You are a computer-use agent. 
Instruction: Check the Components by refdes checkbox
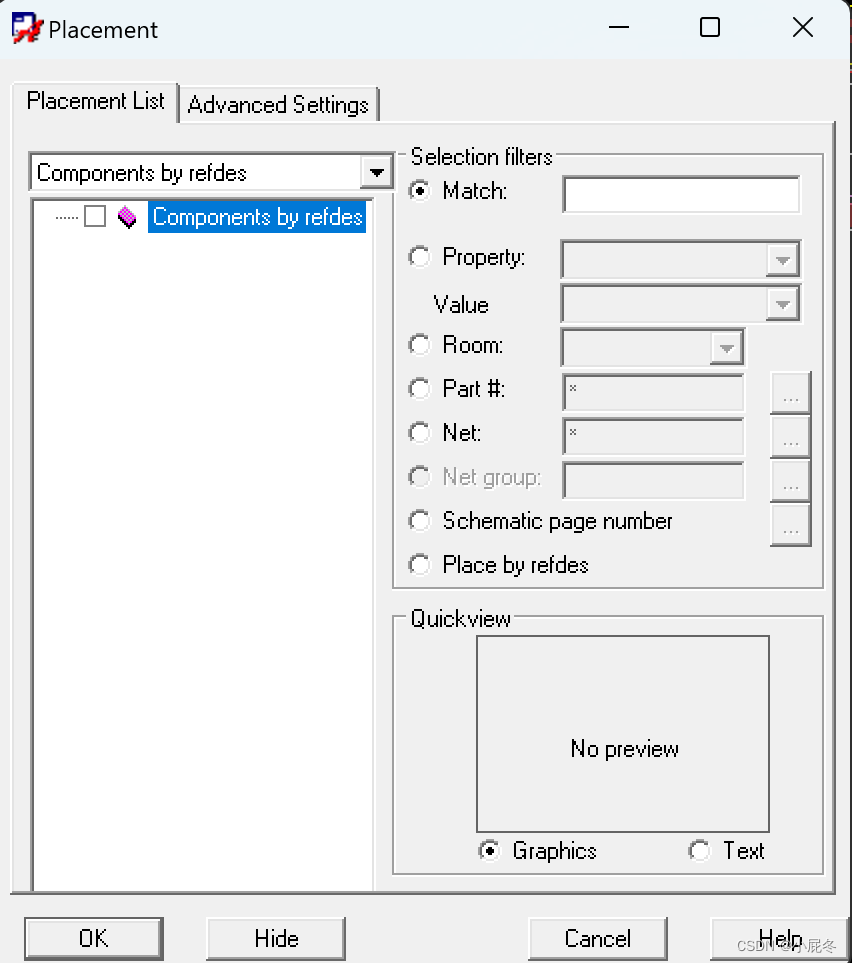pyautogui.click(x=95, y=216)
